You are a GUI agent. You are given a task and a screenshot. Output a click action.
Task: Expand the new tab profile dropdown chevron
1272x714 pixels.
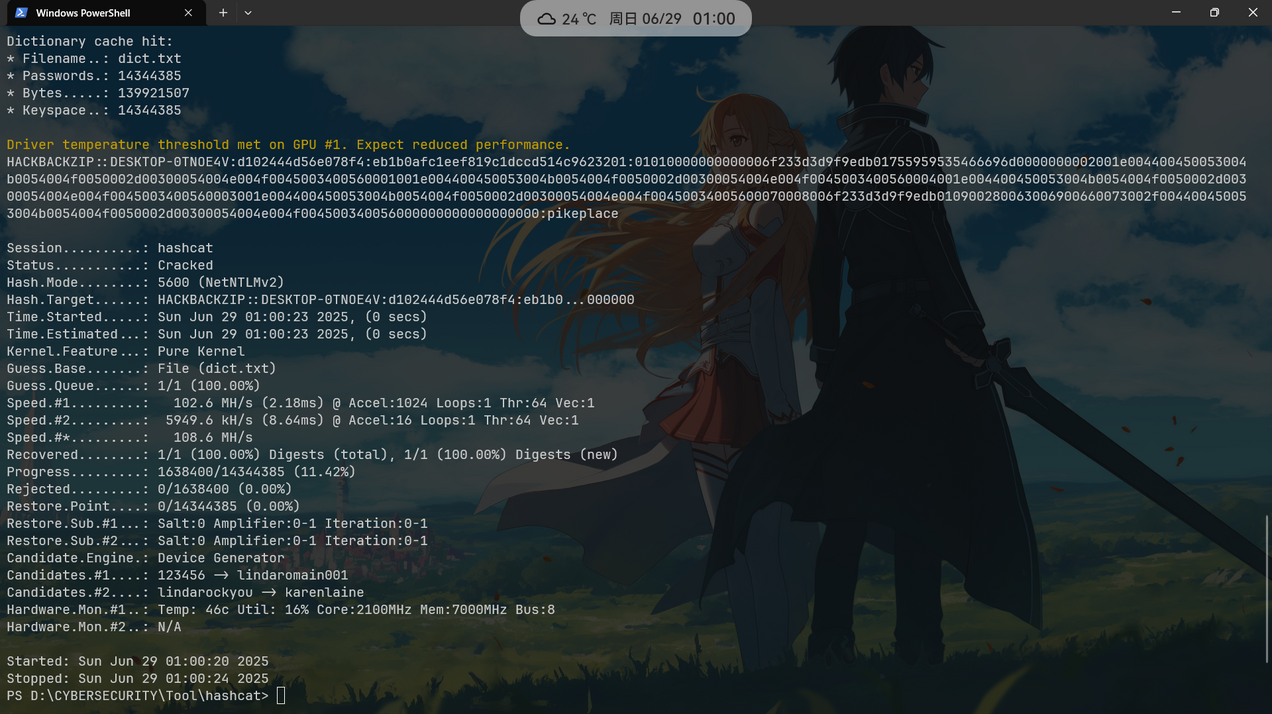pos(248,13)
